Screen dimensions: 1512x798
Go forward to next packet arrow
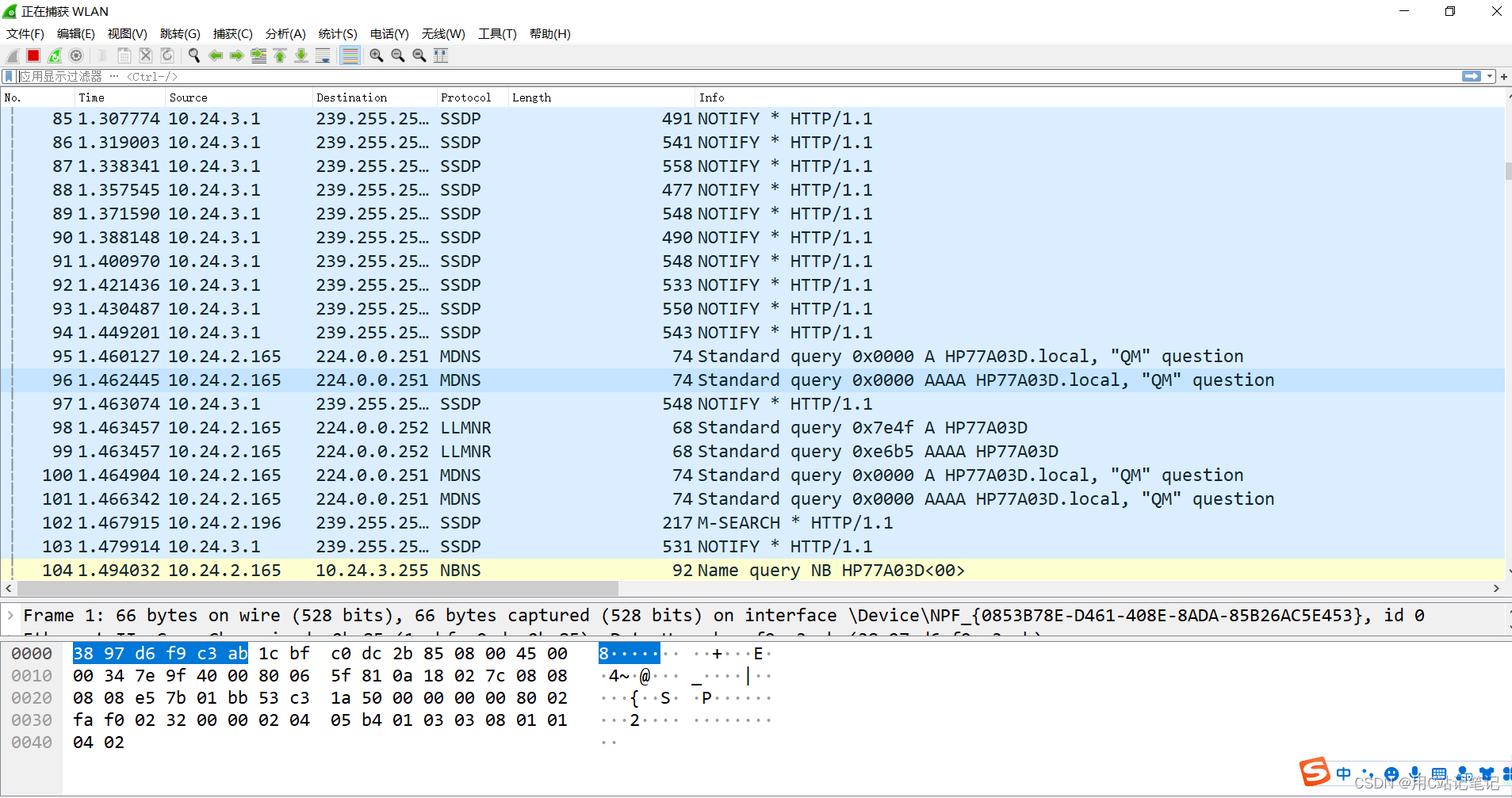click(236, 55)
